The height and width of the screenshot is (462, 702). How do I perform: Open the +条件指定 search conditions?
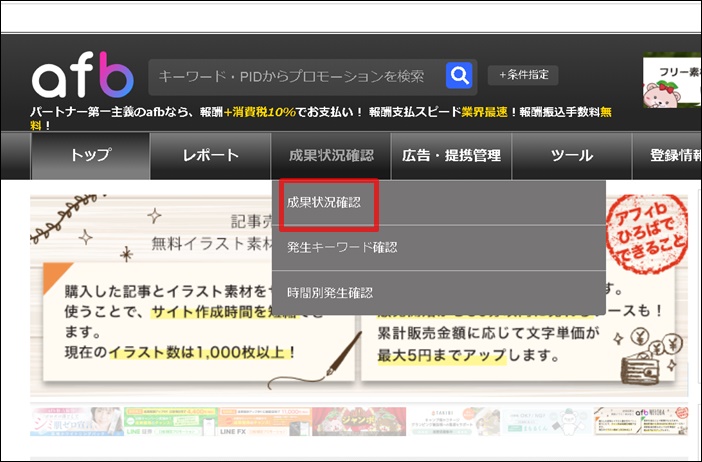(523, 75)
